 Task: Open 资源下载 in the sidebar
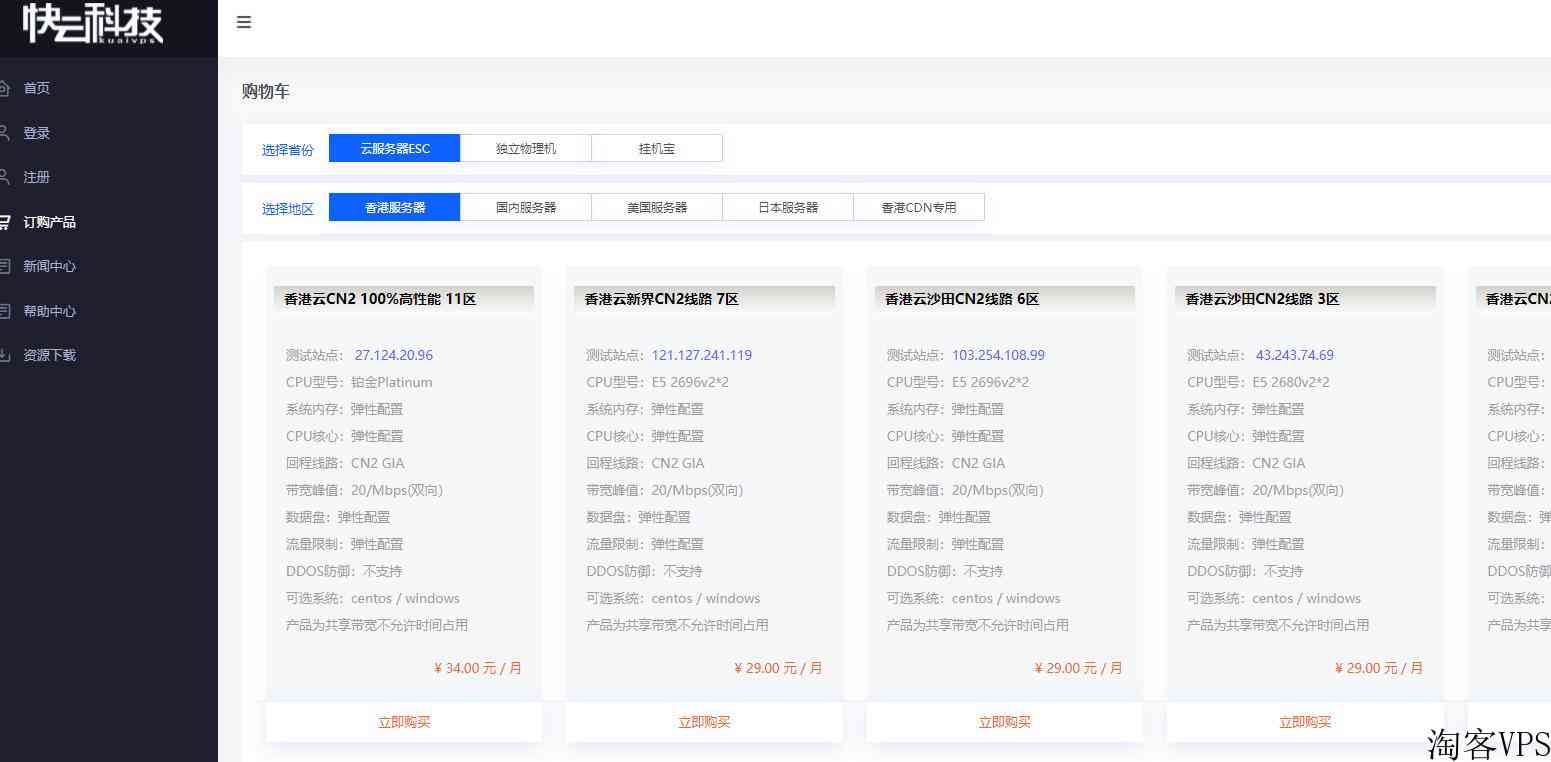tap(50, 355)
